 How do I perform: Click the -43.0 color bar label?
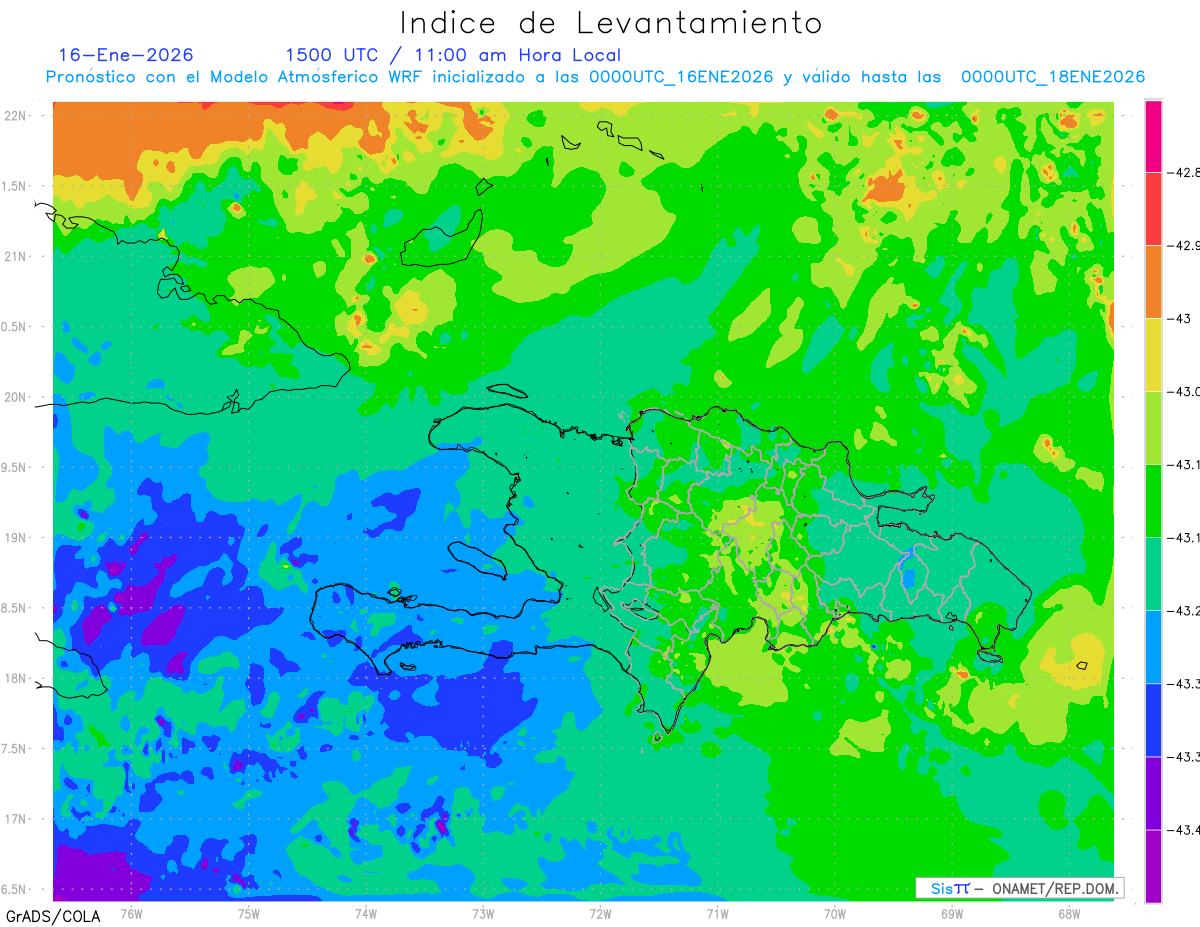(1185, 392)
